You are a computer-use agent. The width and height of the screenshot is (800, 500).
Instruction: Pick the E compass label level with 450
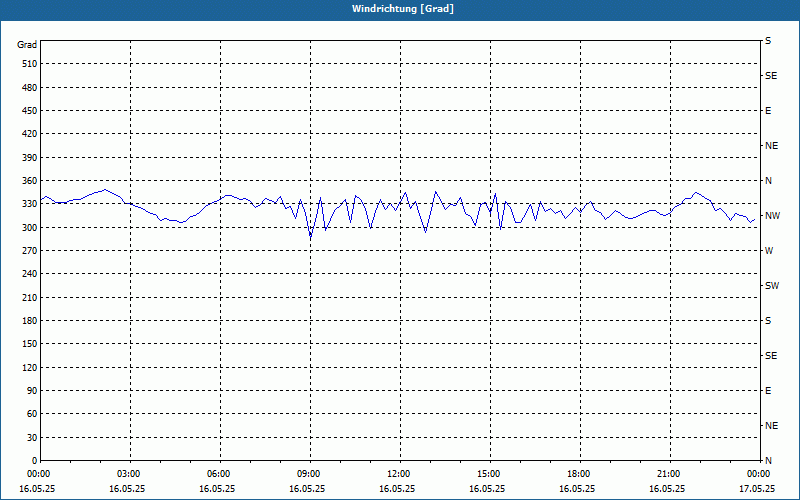click(768, 111)
